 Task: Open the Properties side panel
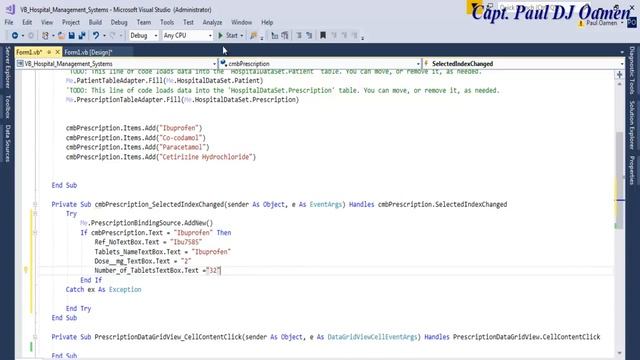click(632, 170)
